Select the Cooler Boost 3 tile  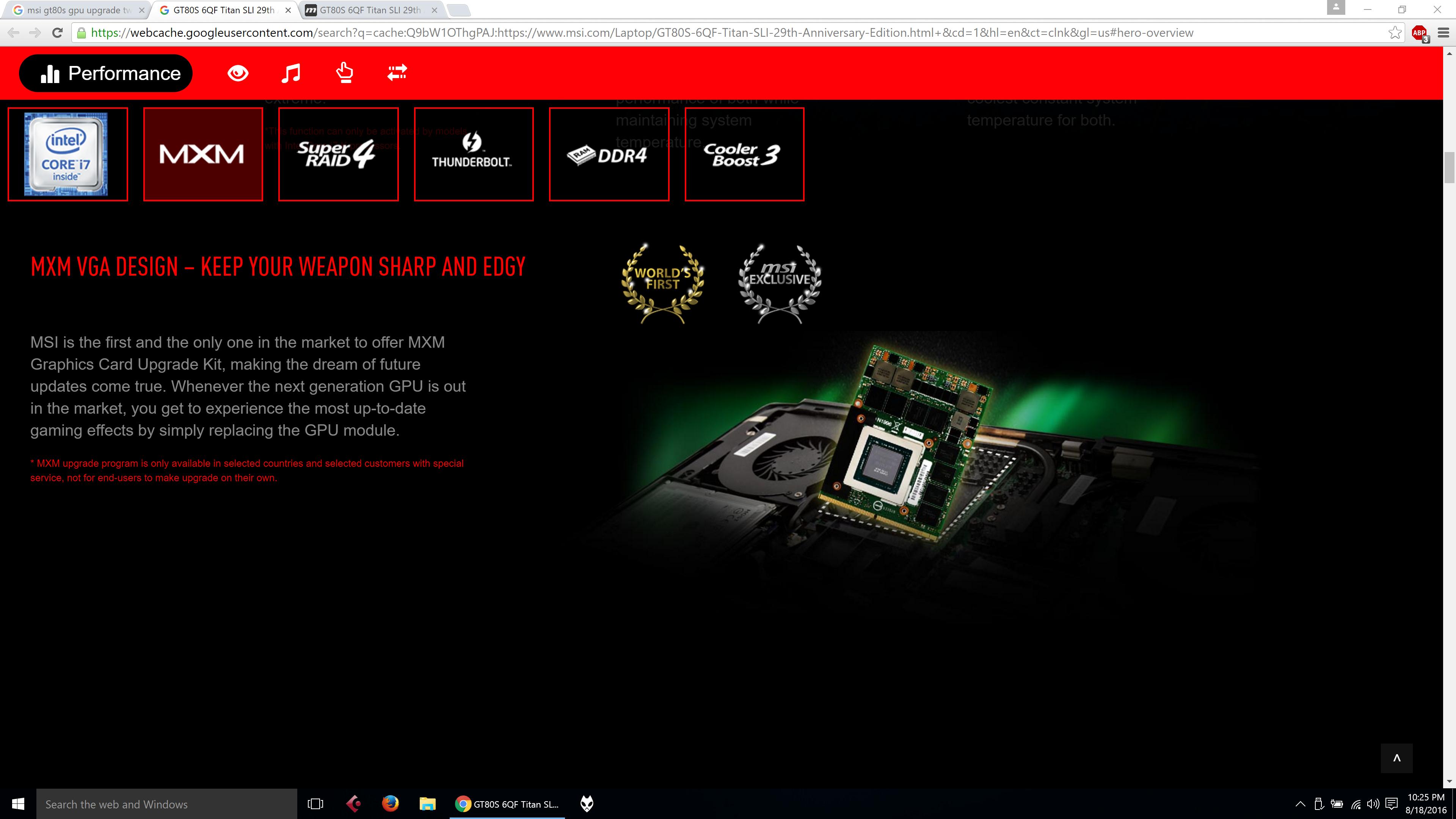(744, 154)
